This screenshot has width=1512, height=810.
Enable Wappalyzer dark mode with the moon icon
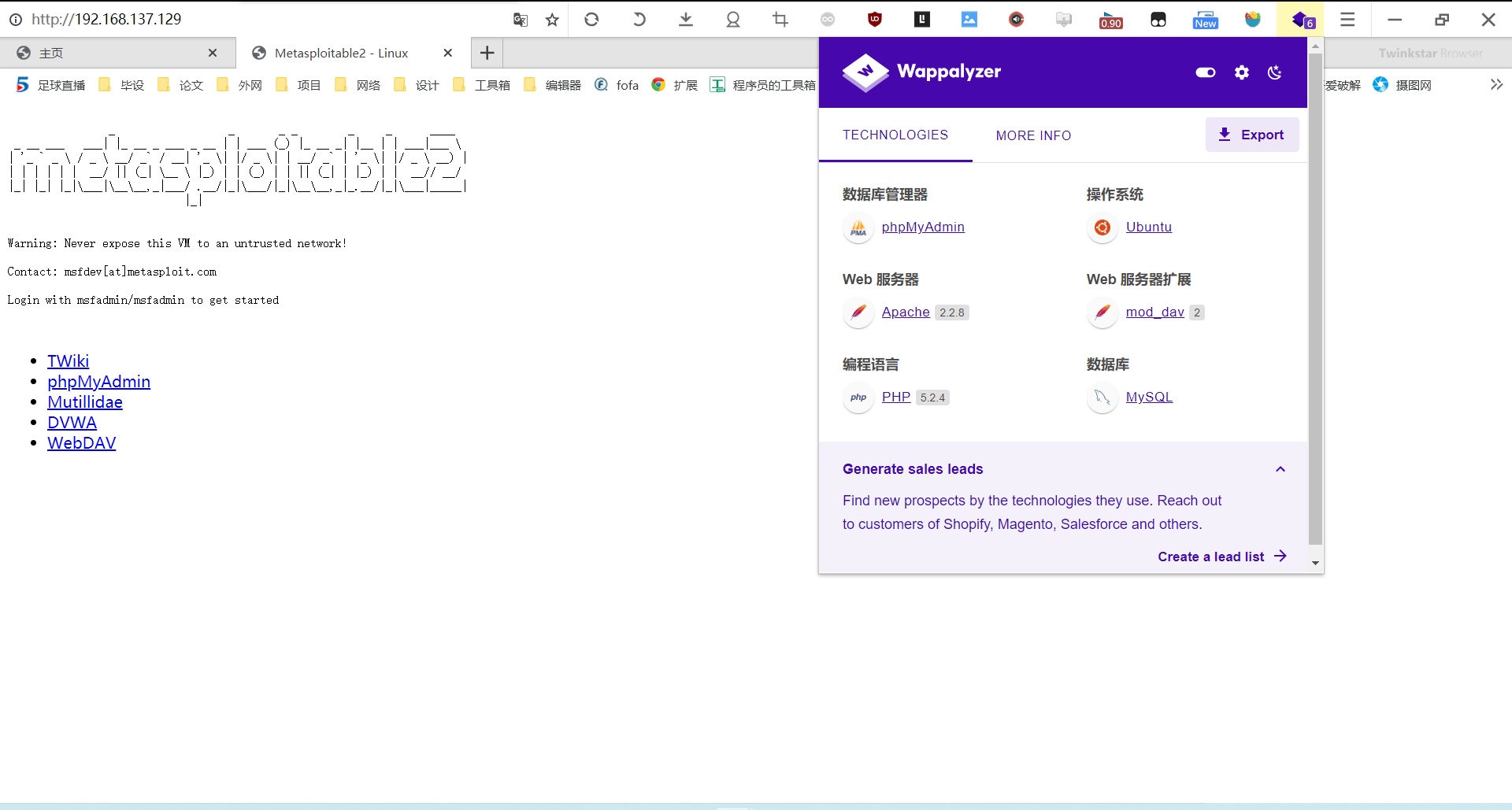click(x=1274, y=72)
